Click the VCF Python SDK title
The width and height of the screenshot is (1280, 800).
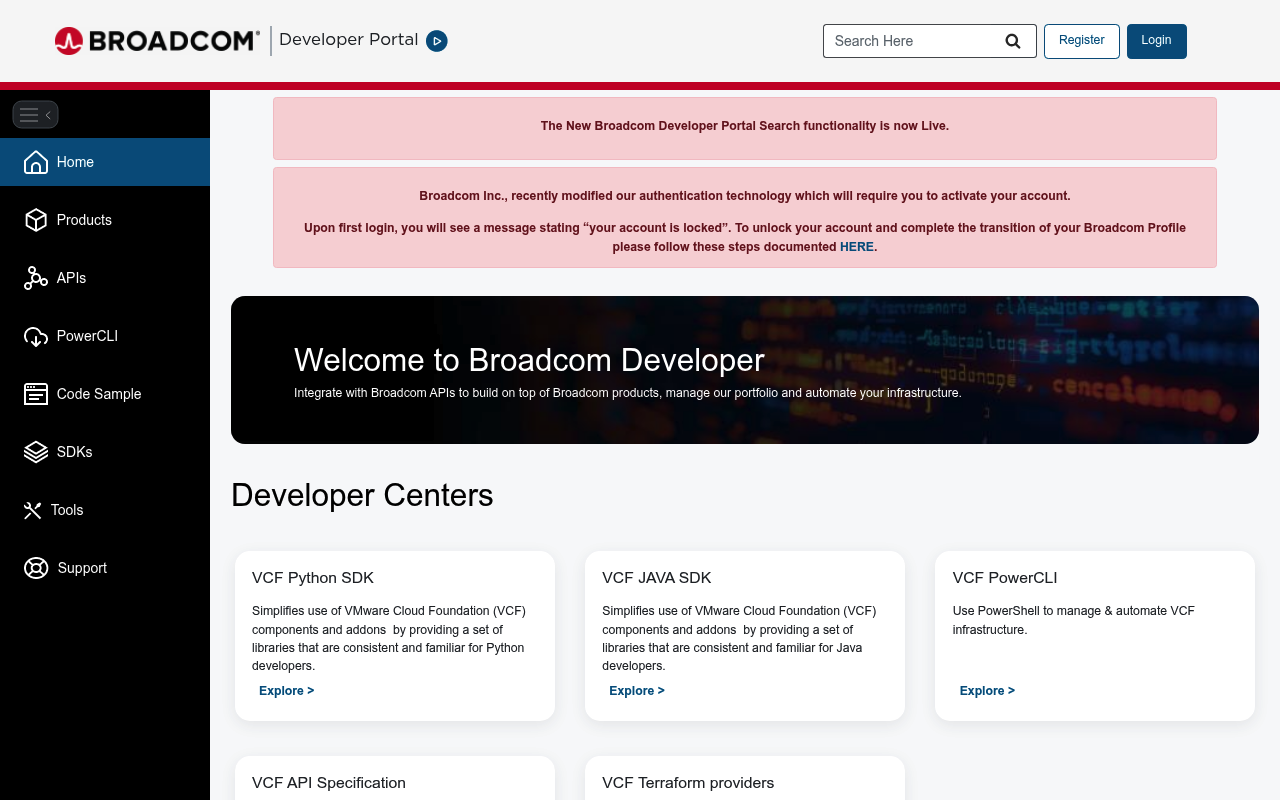(x=313, y=578)
